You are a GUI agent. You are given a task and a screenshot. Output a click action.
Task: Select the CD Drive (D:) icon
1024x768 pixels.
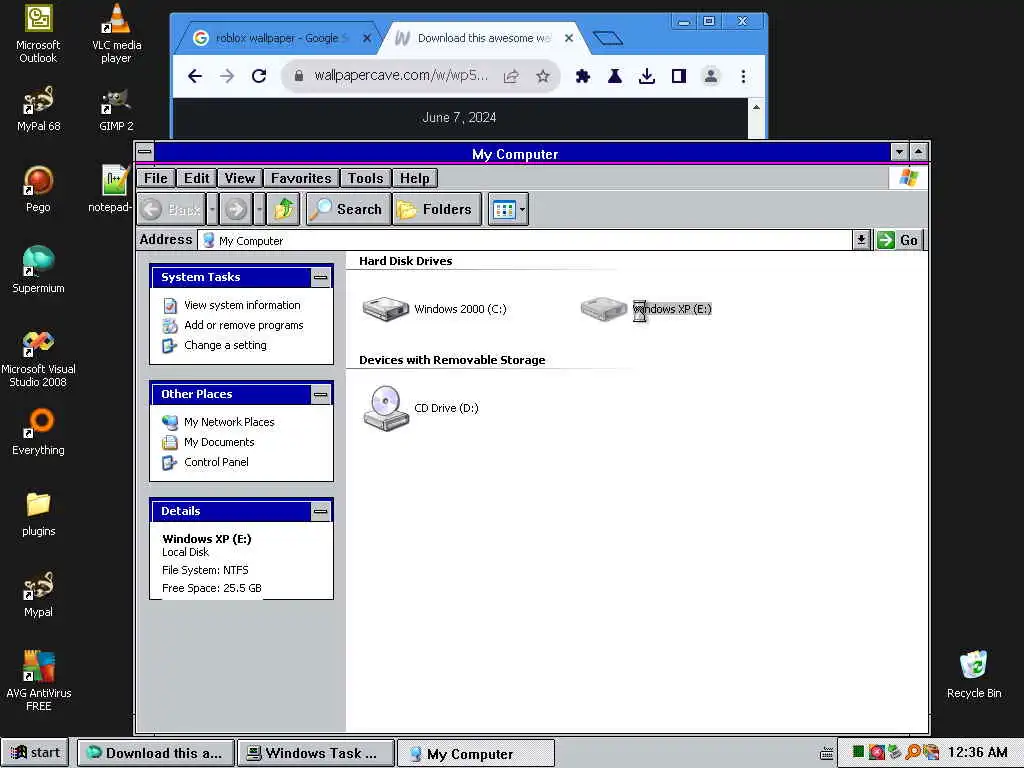point(386,408)
